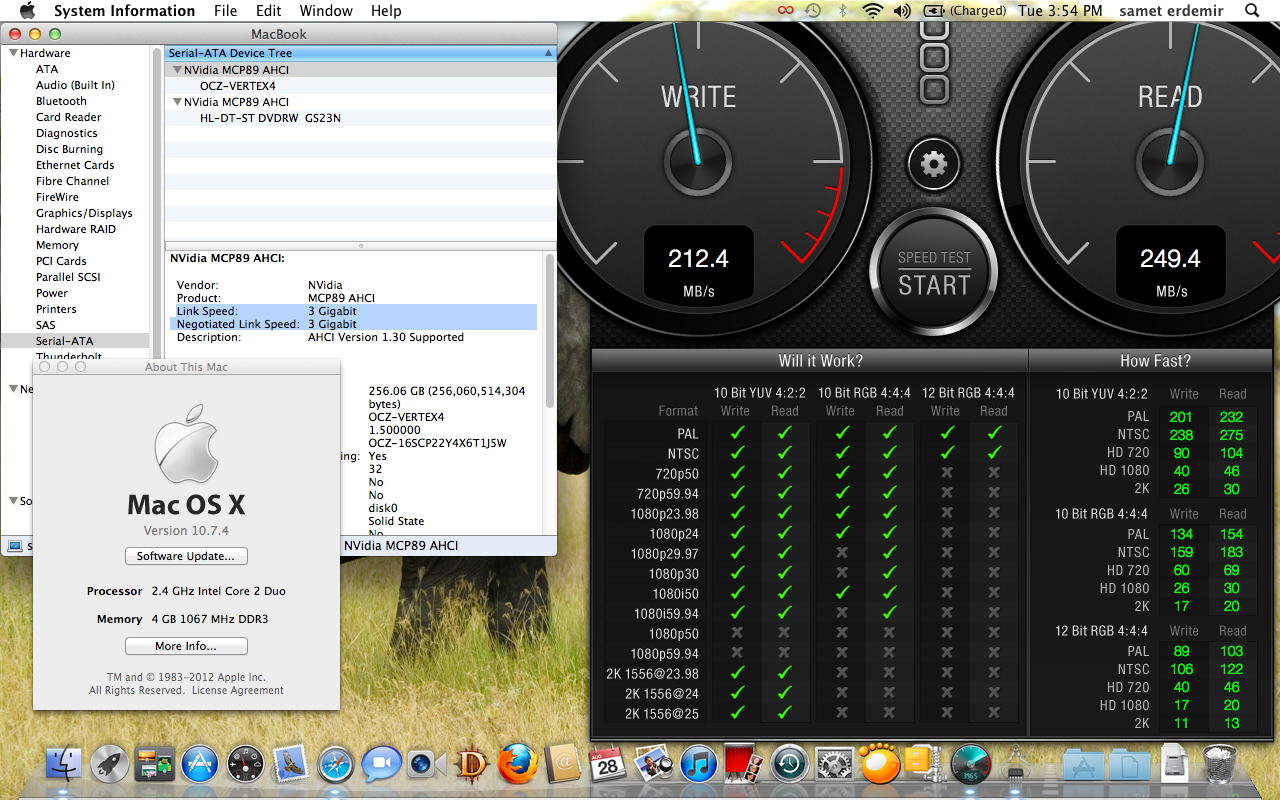Screen dimensions: 1280x800
Task: Open Bluetooth menu bar icon
Action: pos(843,11)
